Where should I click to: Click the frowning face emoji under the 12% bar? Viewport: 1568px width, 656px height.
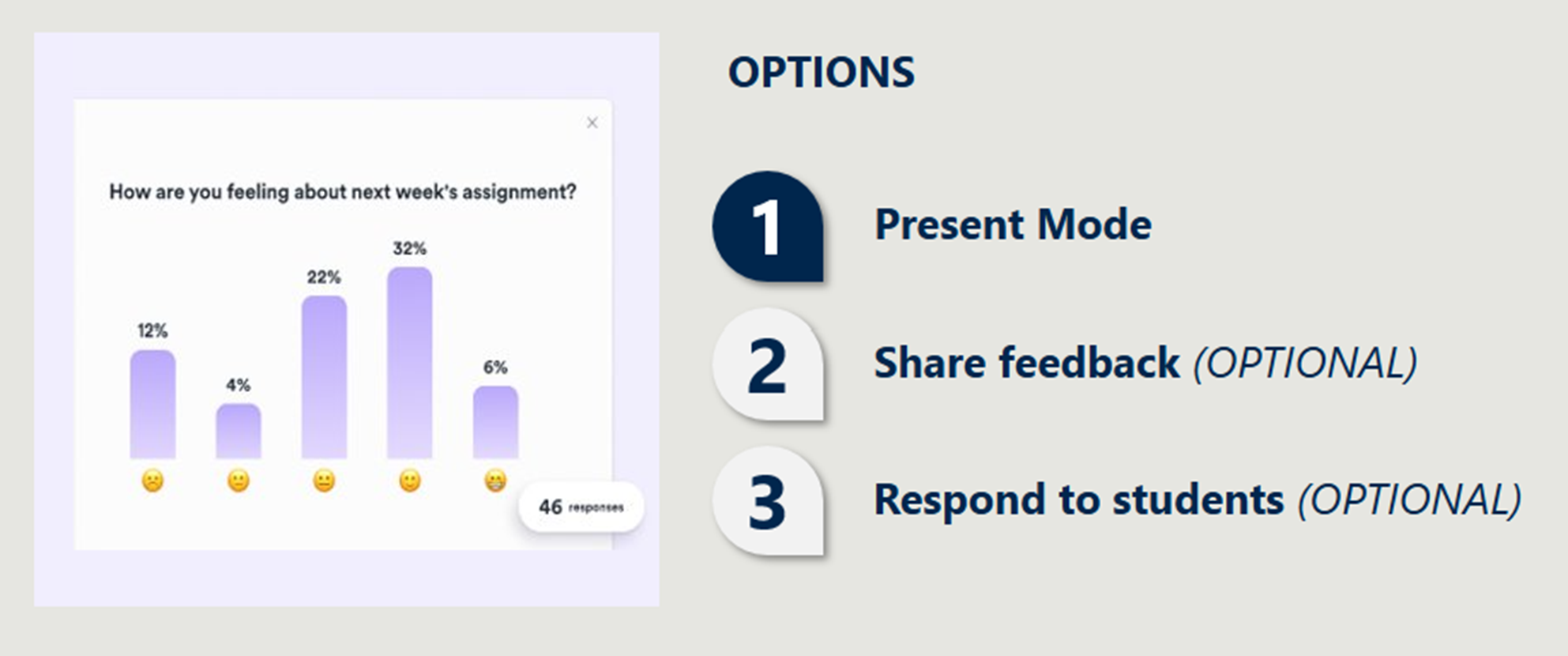(152, 481)
